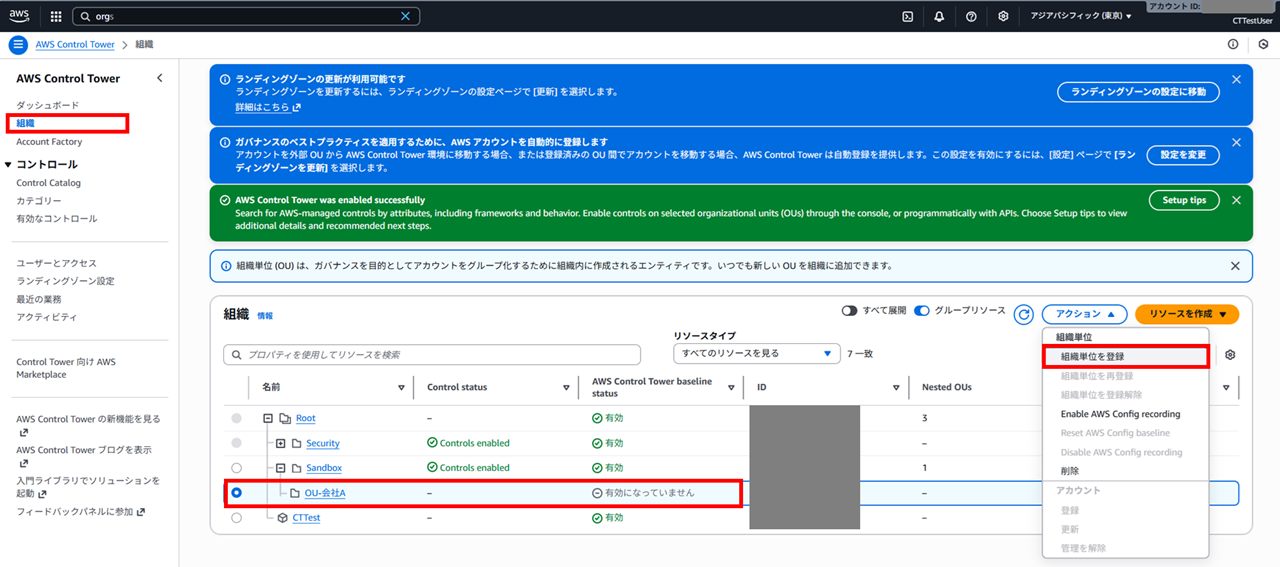Open the info panel icon at top right
Image resolution: width=1280 pixels, height=567 pixels.
click(1233, 45)
